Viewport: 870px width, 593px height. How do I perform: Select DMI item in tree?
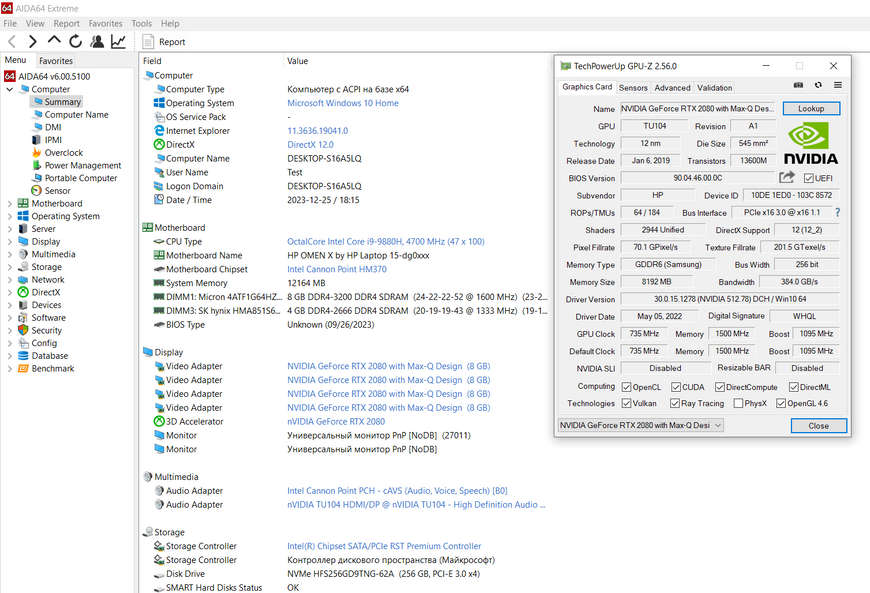(53, 127)
